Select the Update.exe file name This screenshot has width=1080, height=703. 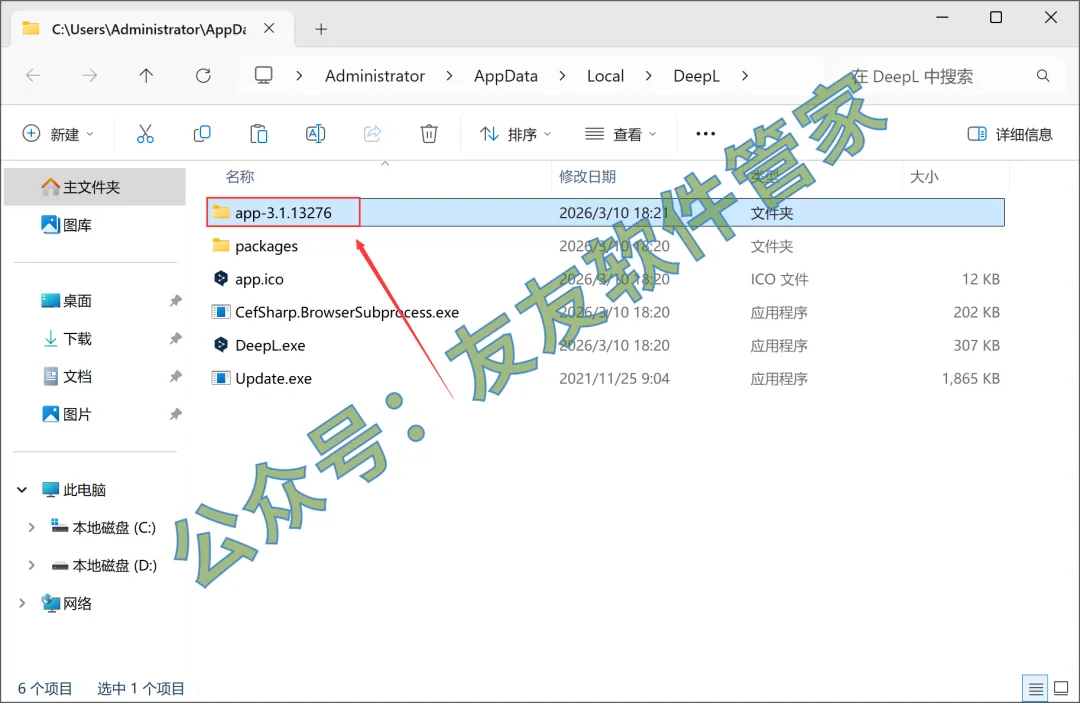coord(273,378)
